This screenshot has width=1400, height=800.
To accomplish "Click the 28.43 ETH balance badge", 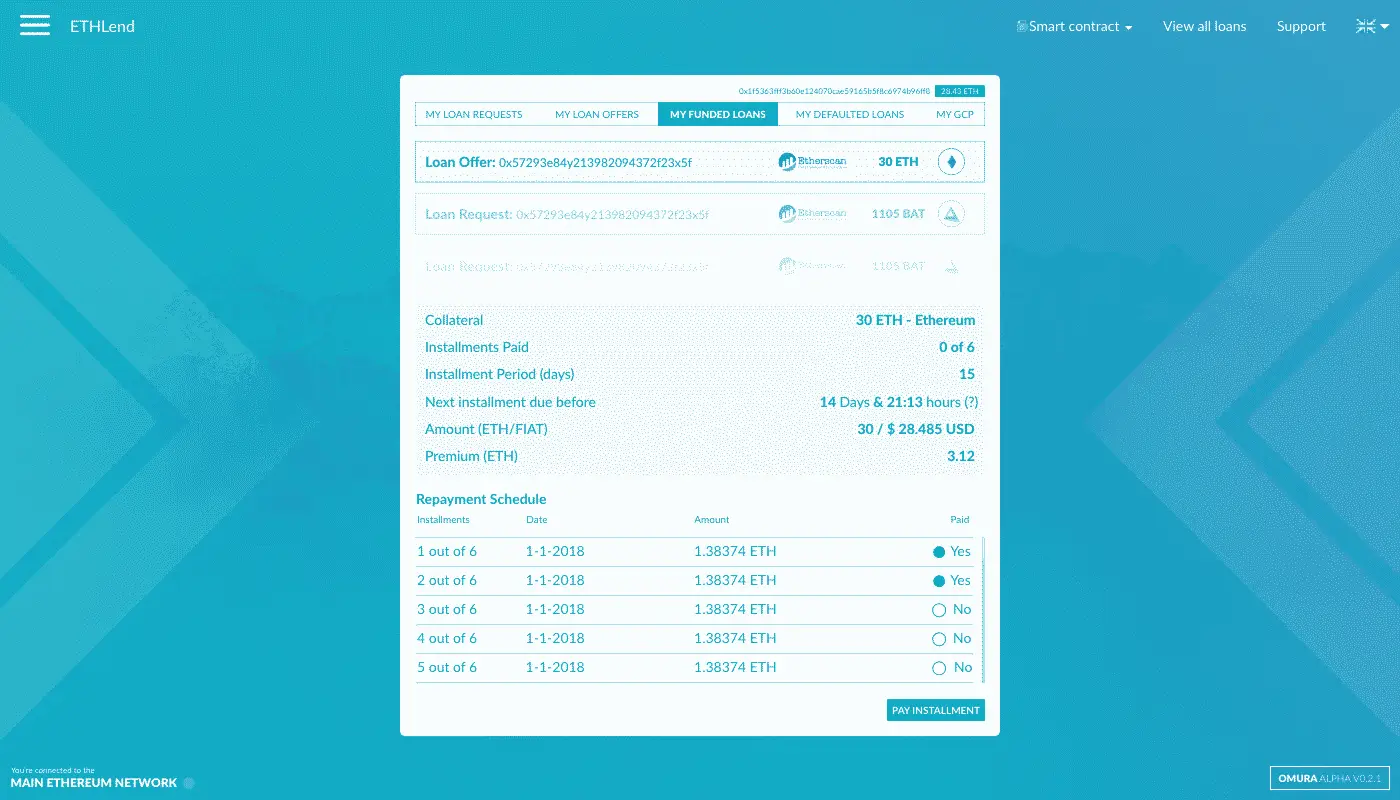I will (958, 90).
